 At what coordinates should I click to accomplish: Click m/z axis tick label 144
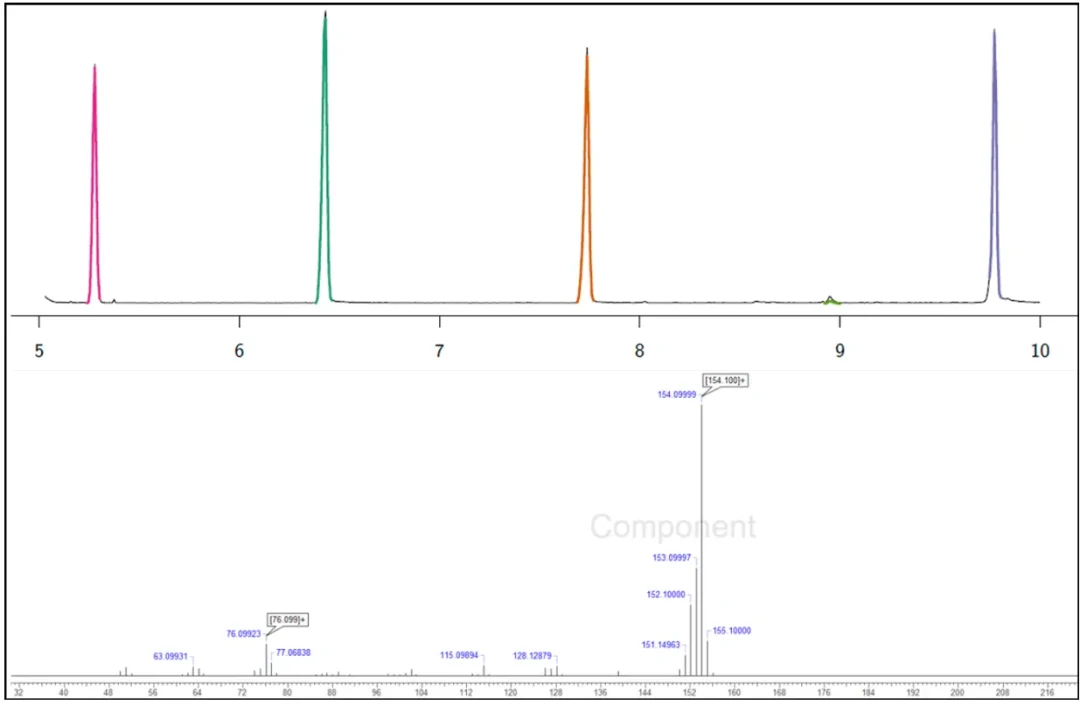[645, 693]
